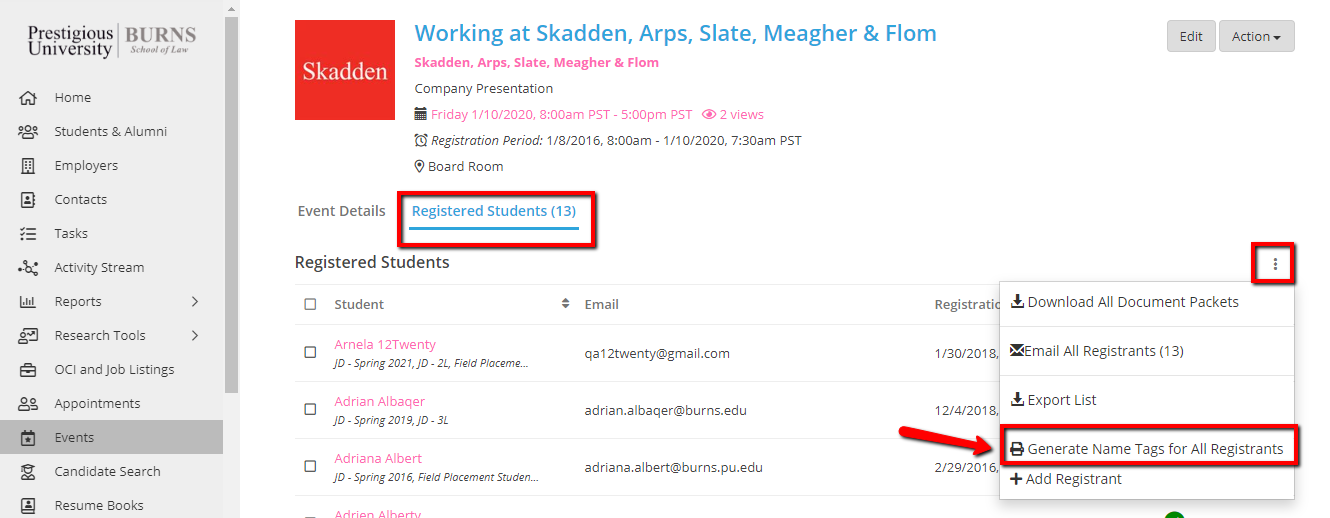This screenshot has width=1330, height=518.
Task: Check the select-all checkbox in table header
Action: click(310, 305)
